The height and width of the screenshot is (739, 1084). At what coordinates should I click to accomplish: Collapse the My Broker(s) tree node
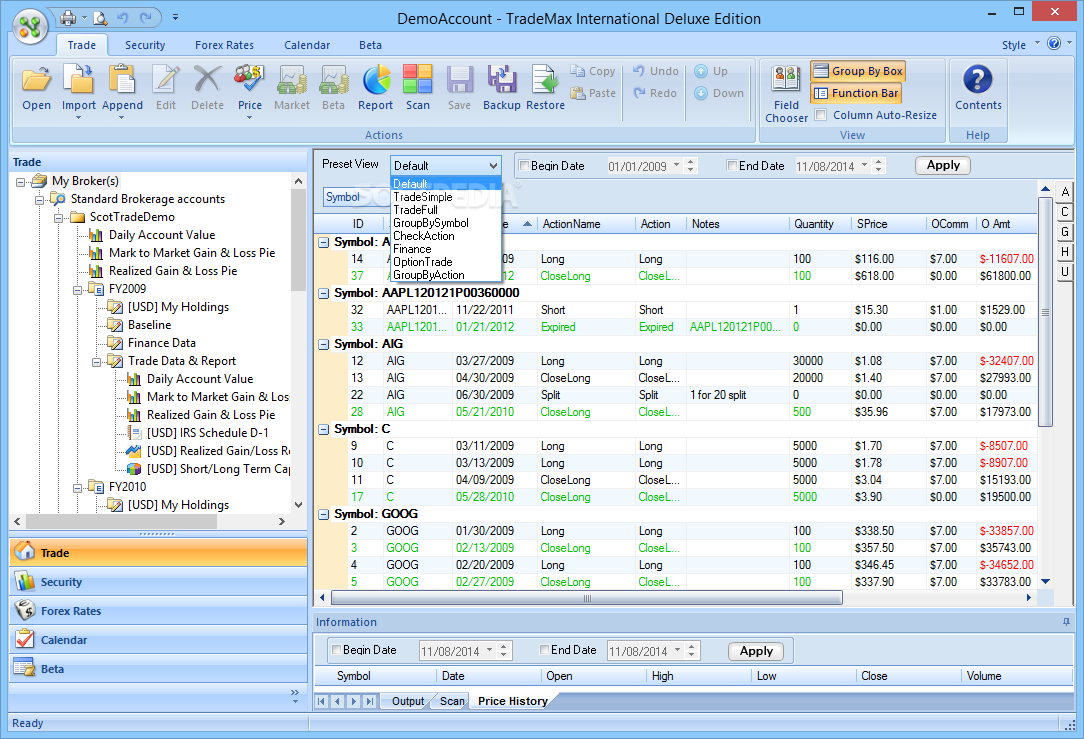pyautogui.click(x=21, y=182)
